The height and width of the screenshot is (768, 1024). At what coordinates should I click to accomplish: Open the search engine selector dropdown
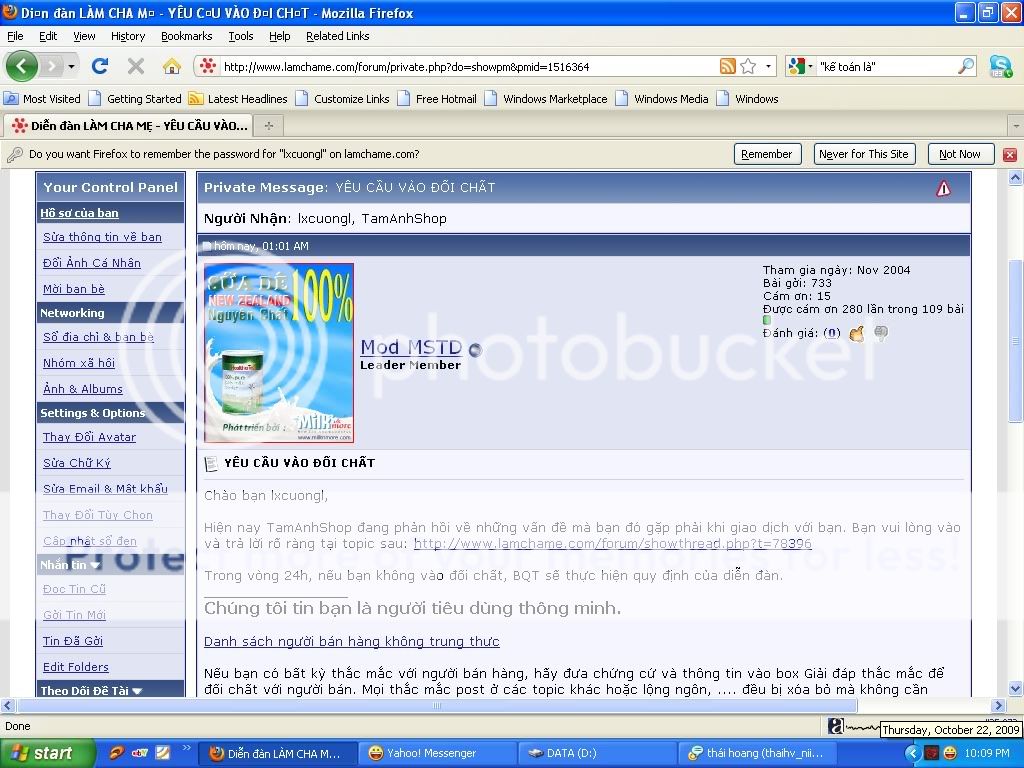(x=799, y=66)
